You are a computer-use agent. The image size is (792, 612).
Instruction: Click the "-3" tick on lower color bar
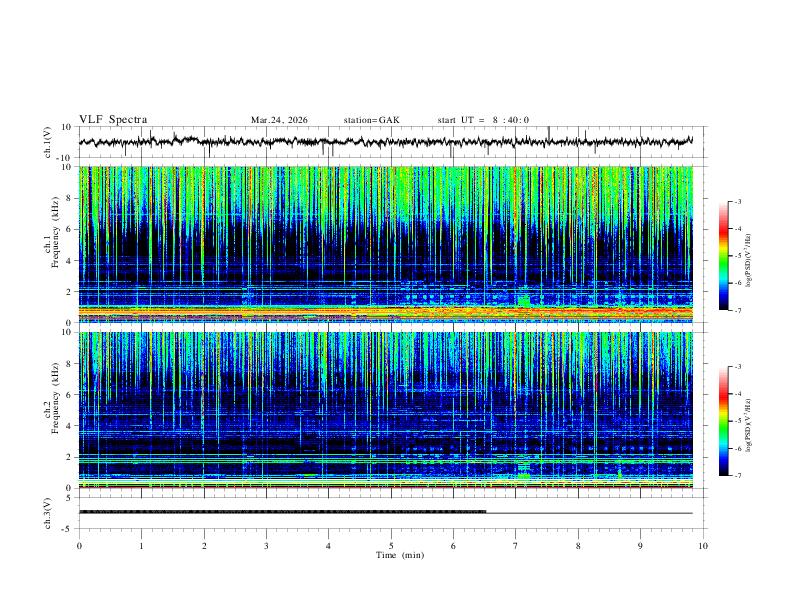click(x=737, y=367)
